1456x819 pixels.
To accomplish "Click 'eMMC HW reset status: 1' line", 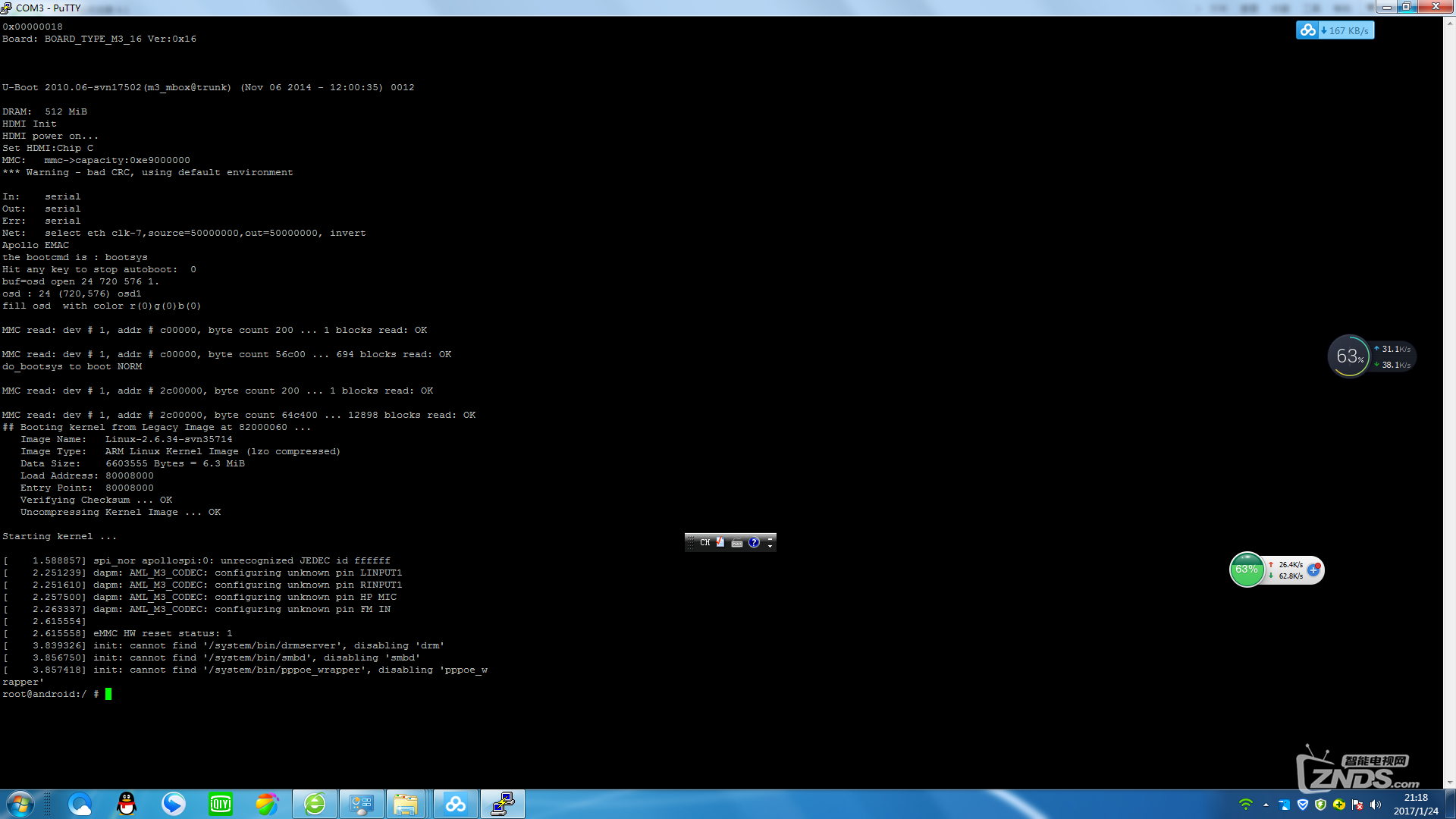I will [118, 633].
